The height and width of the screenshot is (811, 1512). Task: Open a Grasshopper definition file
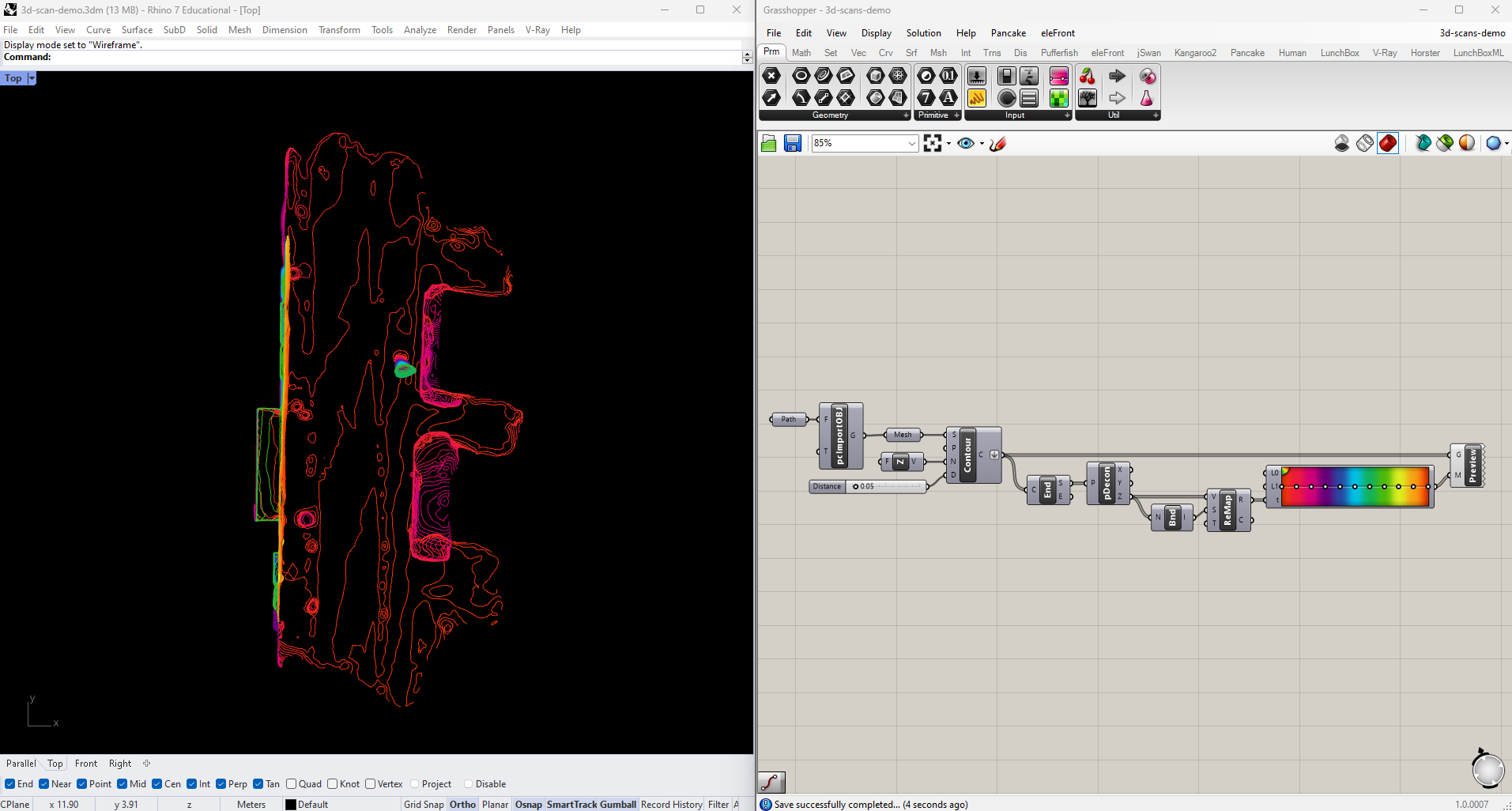tap(768, 143)
